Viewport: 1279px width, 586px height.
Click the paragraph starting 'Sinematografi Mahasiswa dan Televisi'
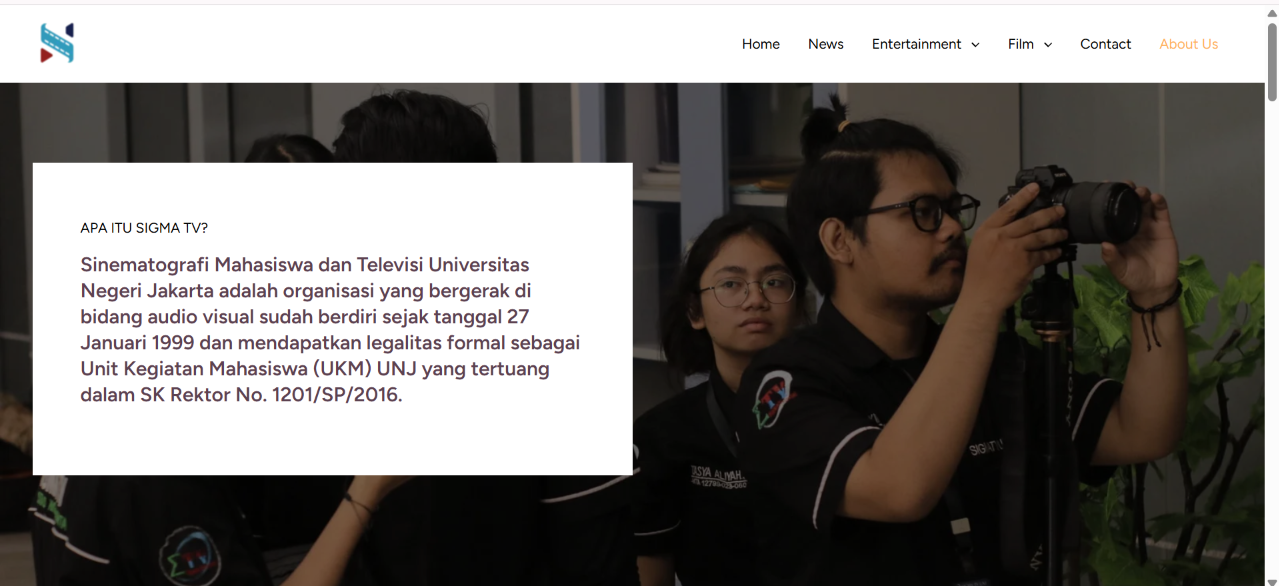pyautogui.click(x=330, y=330)
